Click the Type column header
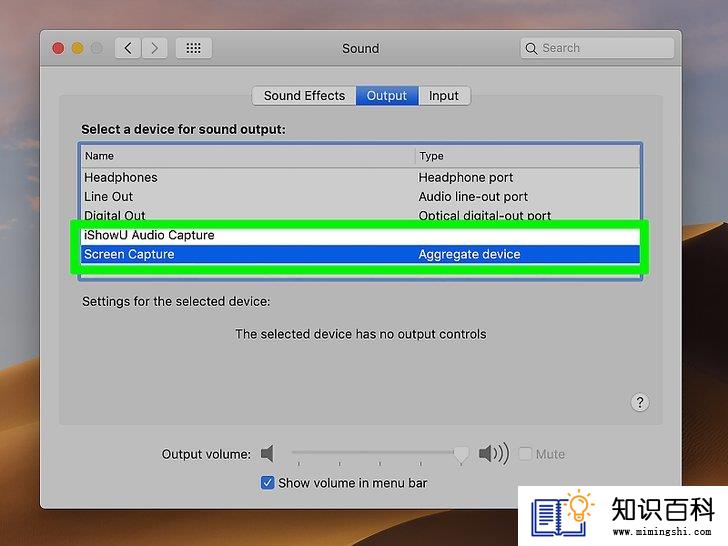 click(527, 156)
